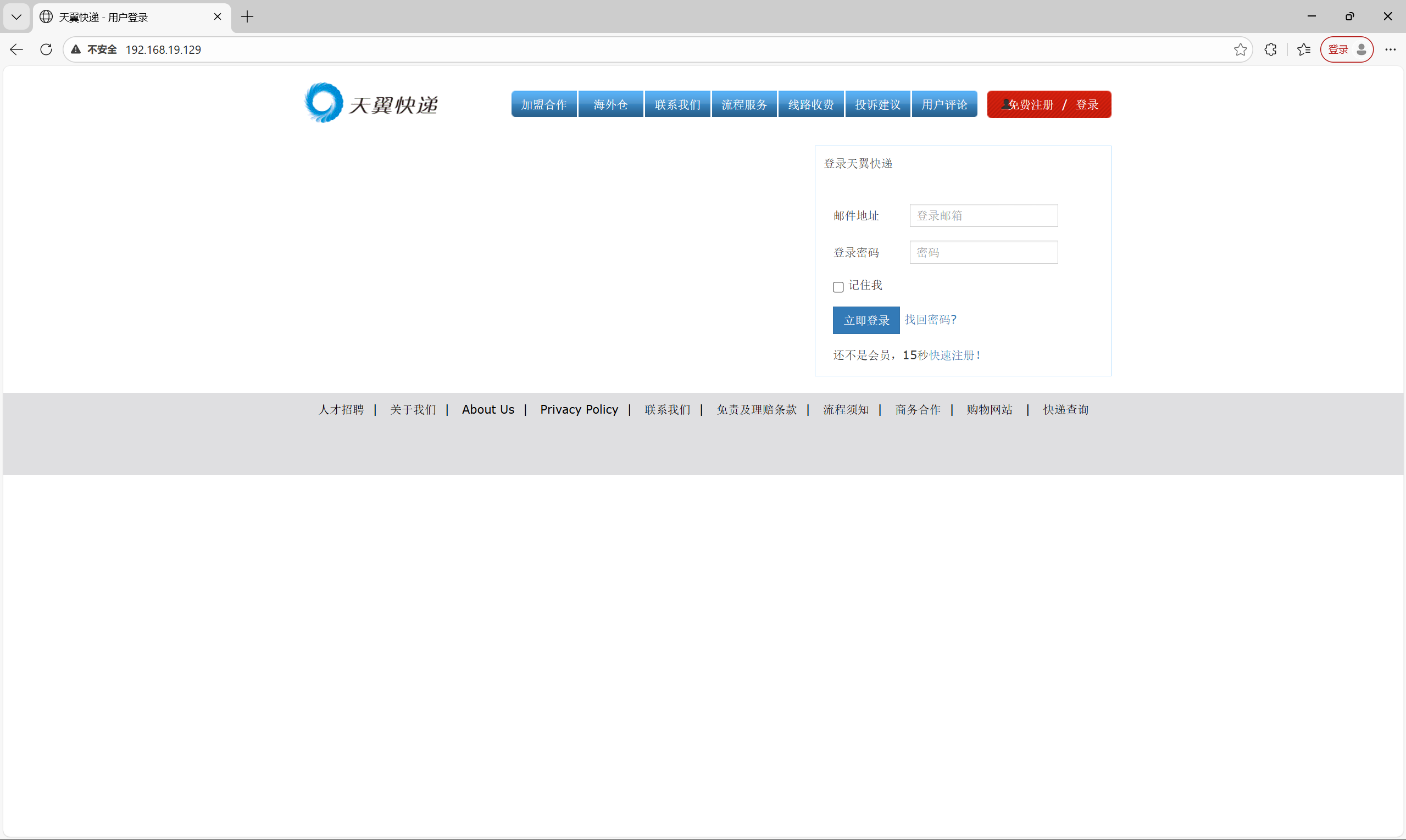
Task: Open the Privacy Policy footer link
Action: [x=579, y=409]
